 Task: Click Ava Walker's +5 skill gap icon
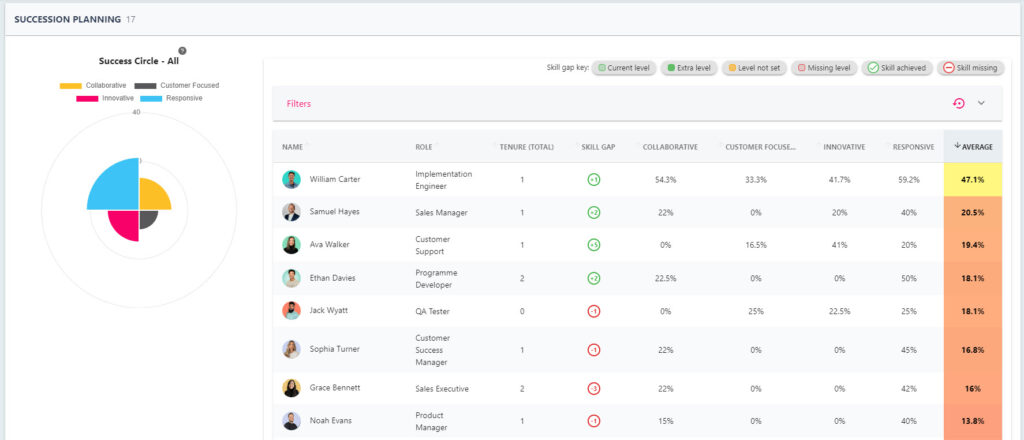tap(594, 245)
